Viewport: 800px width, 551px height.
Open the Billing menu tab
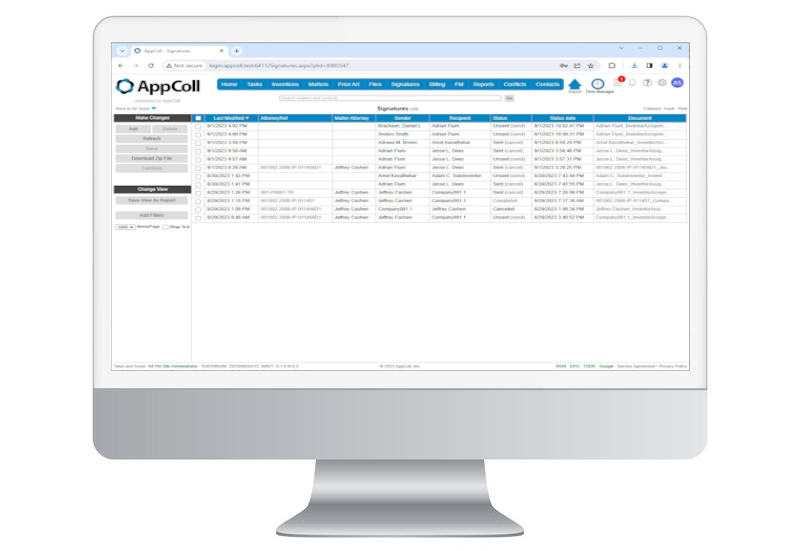pyautogui.click(x=437, y=84)
